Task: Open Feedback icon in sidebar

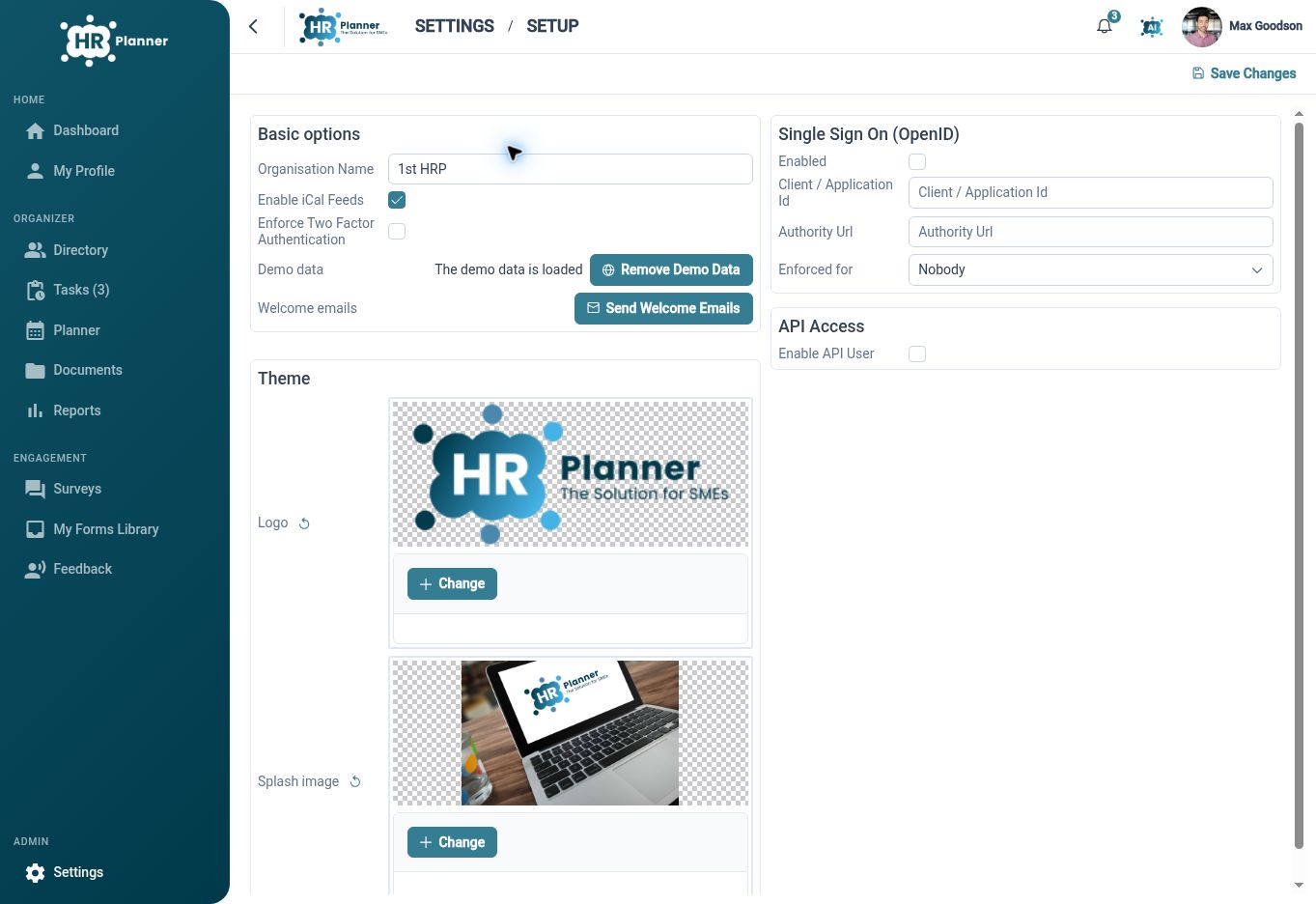Action: click(36, 569)
